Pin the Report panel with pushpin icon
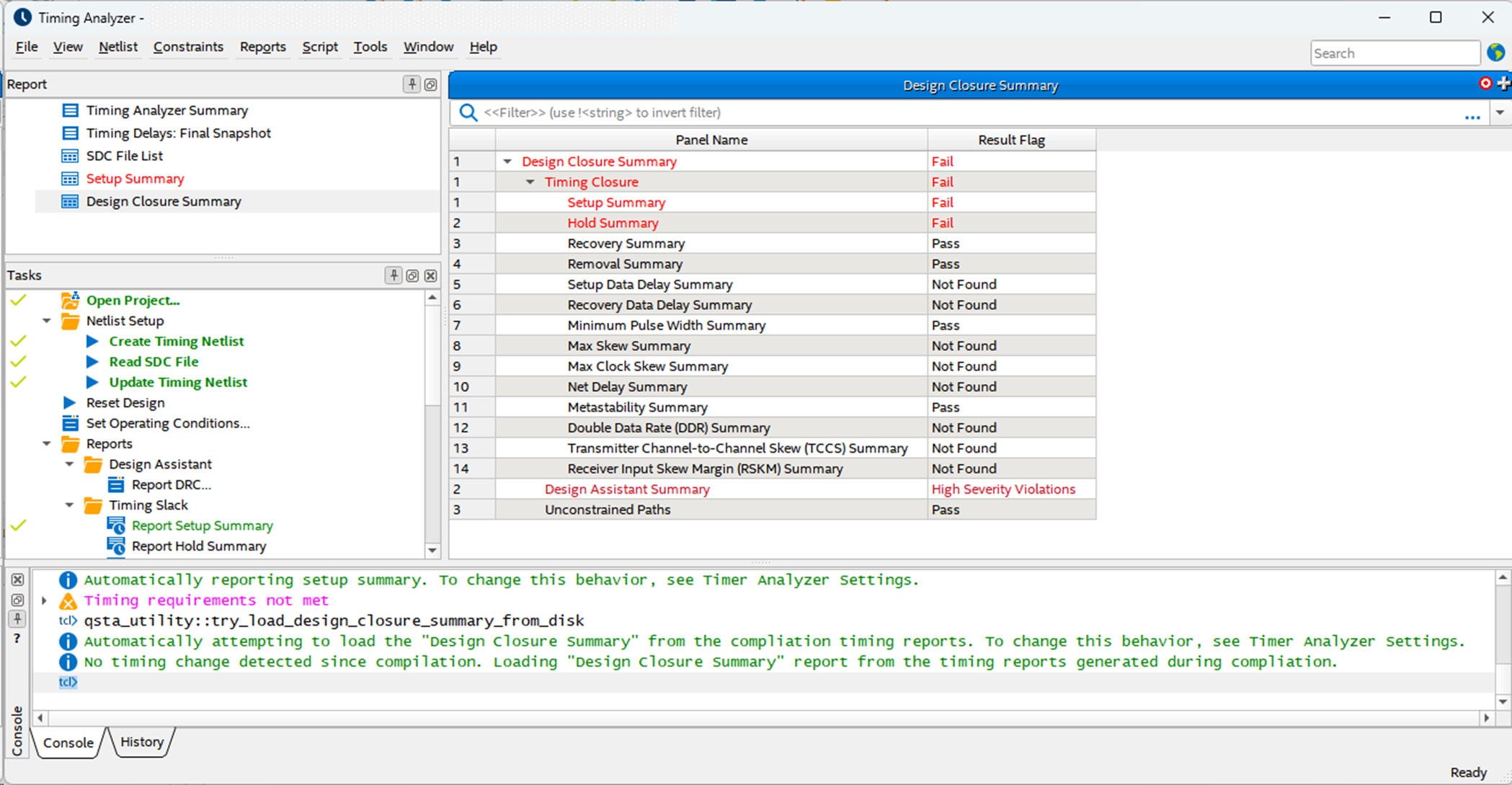The width and height of the screenshot is (1512, 785). pos(412,84)
